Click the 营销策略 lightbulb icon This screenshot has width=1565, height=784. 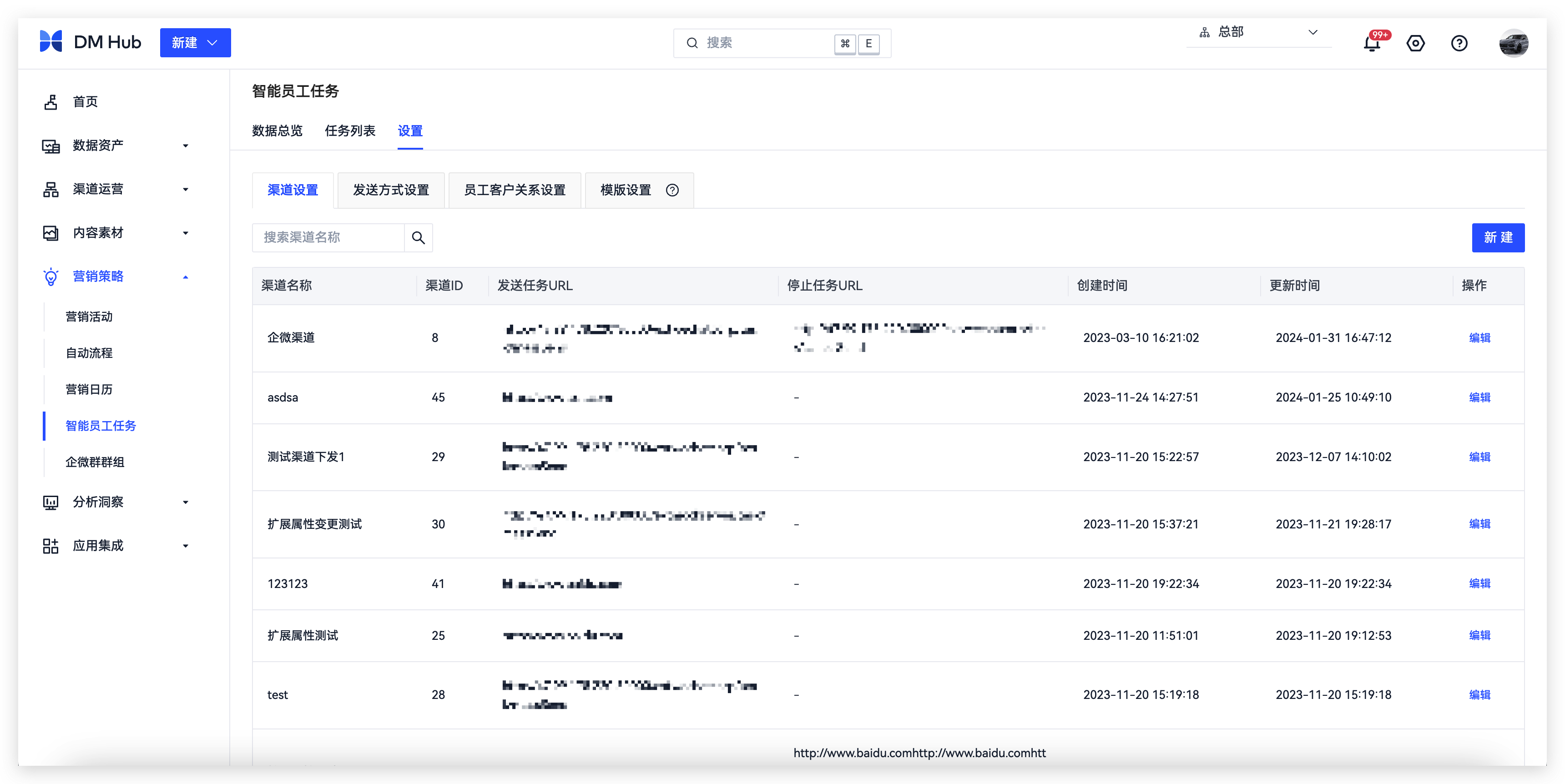click(x=51, y=276)
